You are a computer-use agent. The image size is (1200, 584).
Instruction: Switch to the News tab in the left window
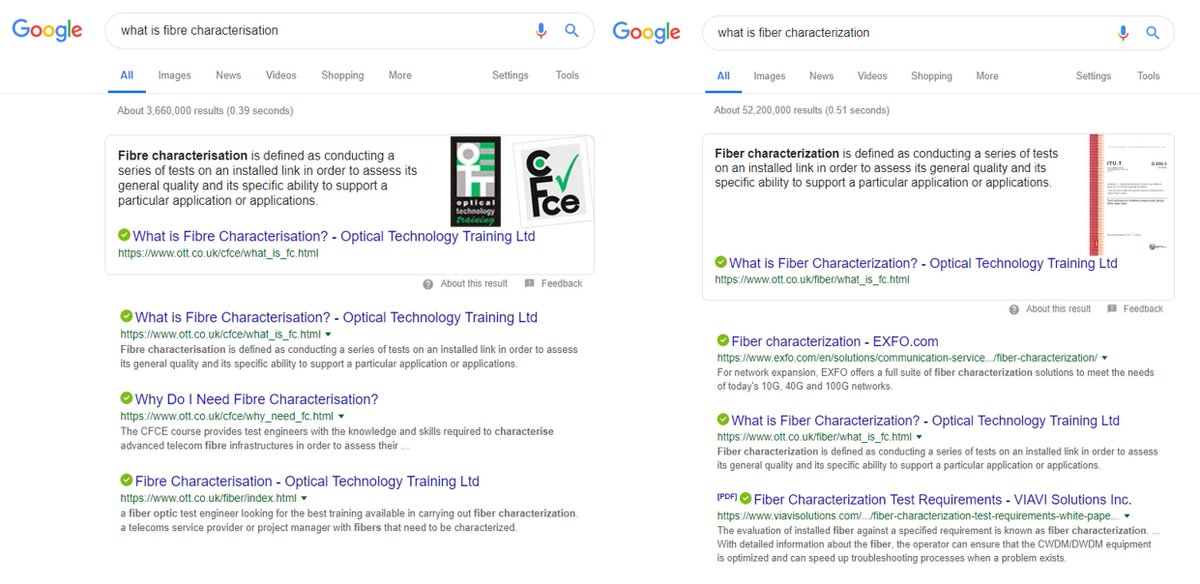228,75
